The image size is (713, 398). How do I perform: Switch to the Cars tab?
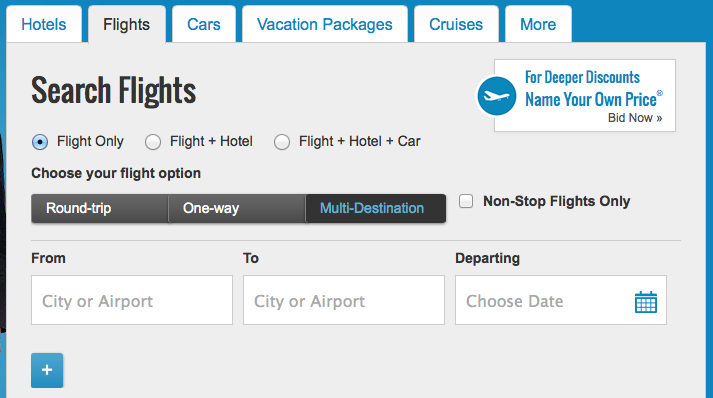tap(204, 24)
